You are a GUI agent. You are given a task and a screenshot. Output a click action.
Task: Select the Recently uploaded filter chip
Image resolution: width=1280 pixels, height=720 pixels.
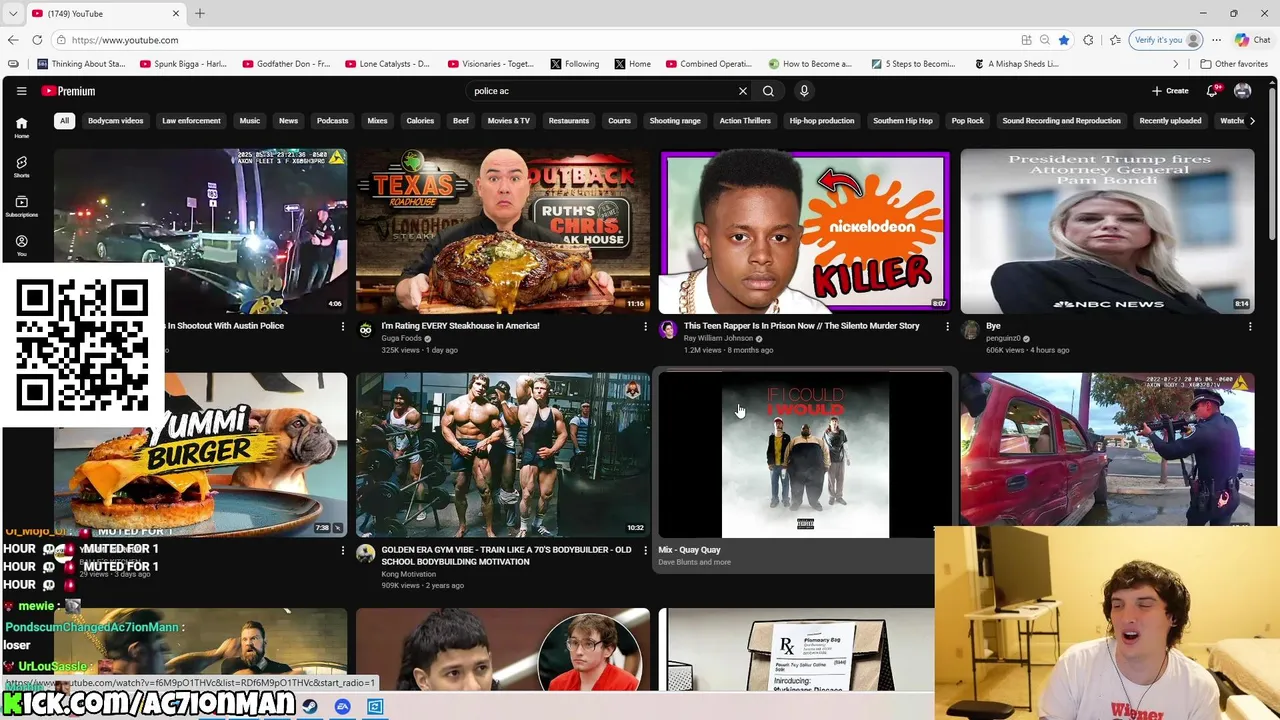[x=1170, y=121]
